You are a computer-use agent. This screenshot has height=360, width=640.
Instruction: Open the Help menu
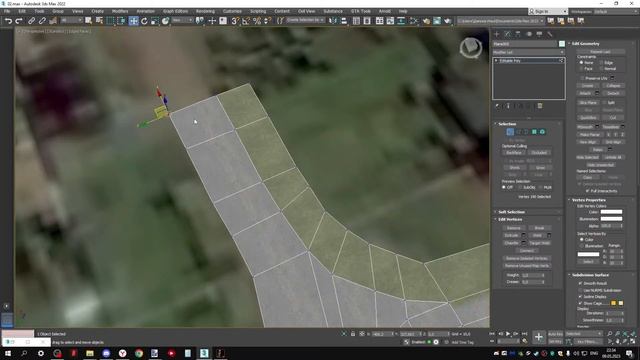(403, 11)
